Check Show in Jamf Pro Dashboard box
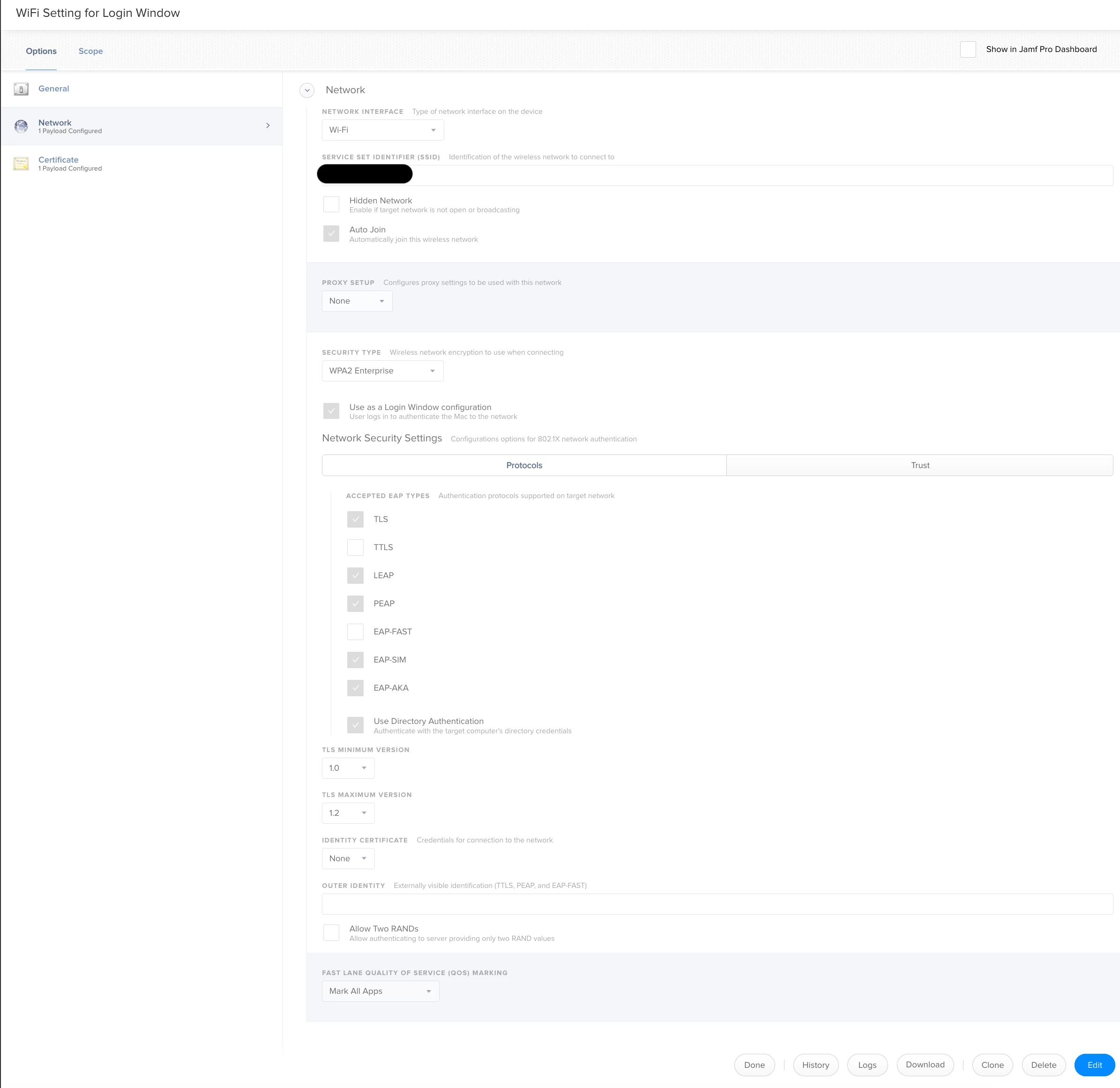Viewport: 1120px width, 1088px height. 967,50
